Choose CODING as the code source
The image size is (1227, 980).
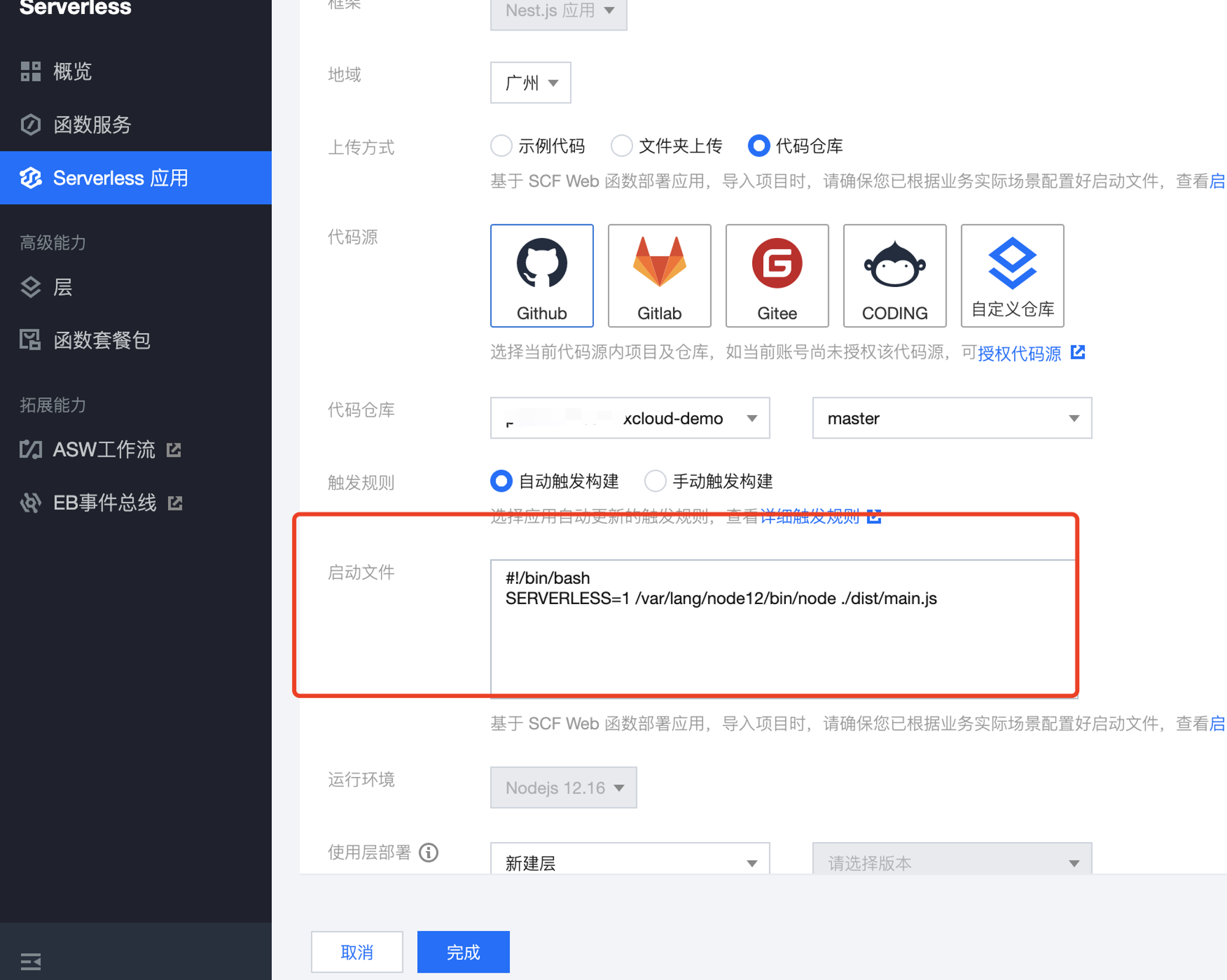(895, 275)
